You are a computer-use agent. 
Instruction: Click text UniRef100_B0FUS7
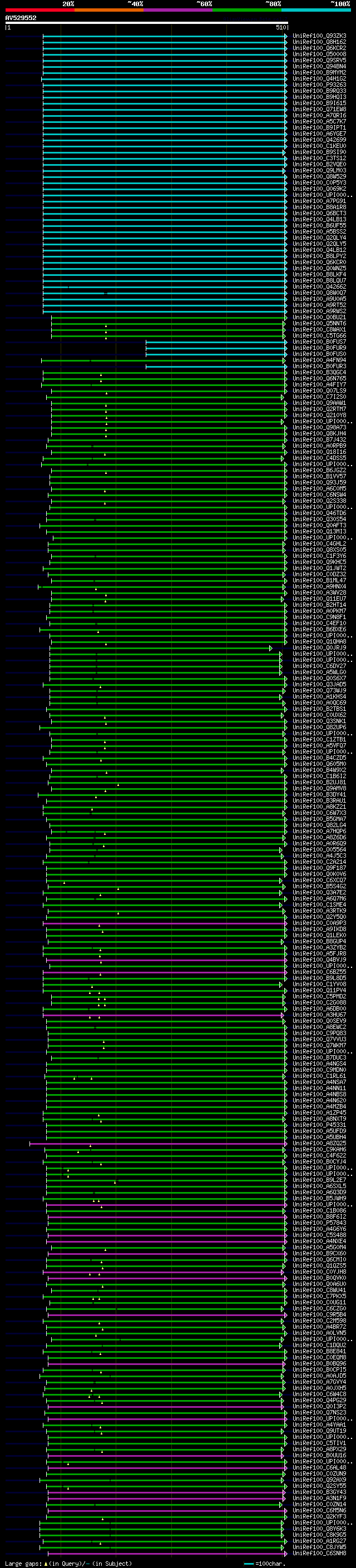tap(319, 342)
